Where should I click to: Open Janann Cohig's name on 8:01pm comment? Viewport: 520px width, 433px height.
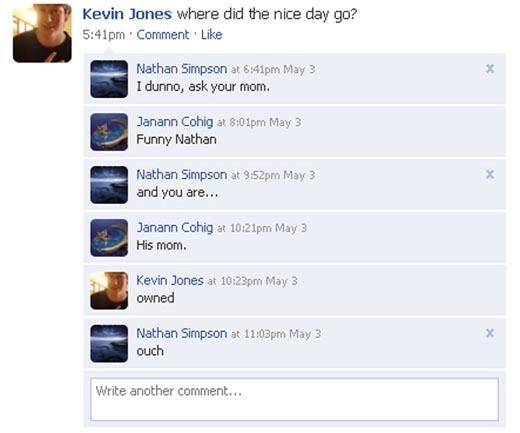[175, 122]
